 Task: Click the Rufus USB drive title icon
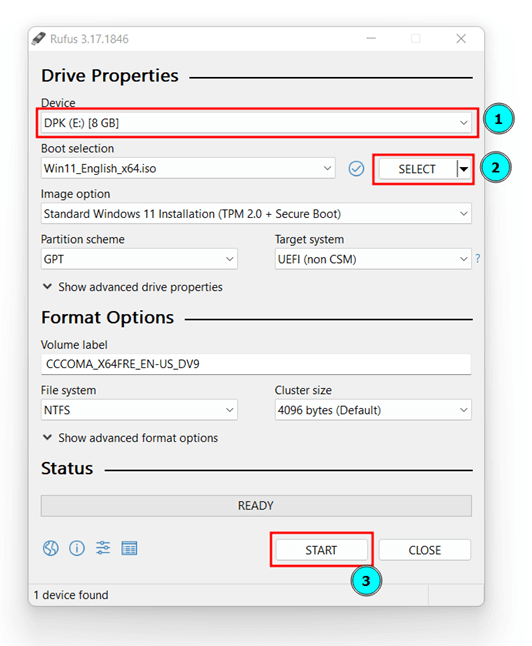(x=38, y=39)
